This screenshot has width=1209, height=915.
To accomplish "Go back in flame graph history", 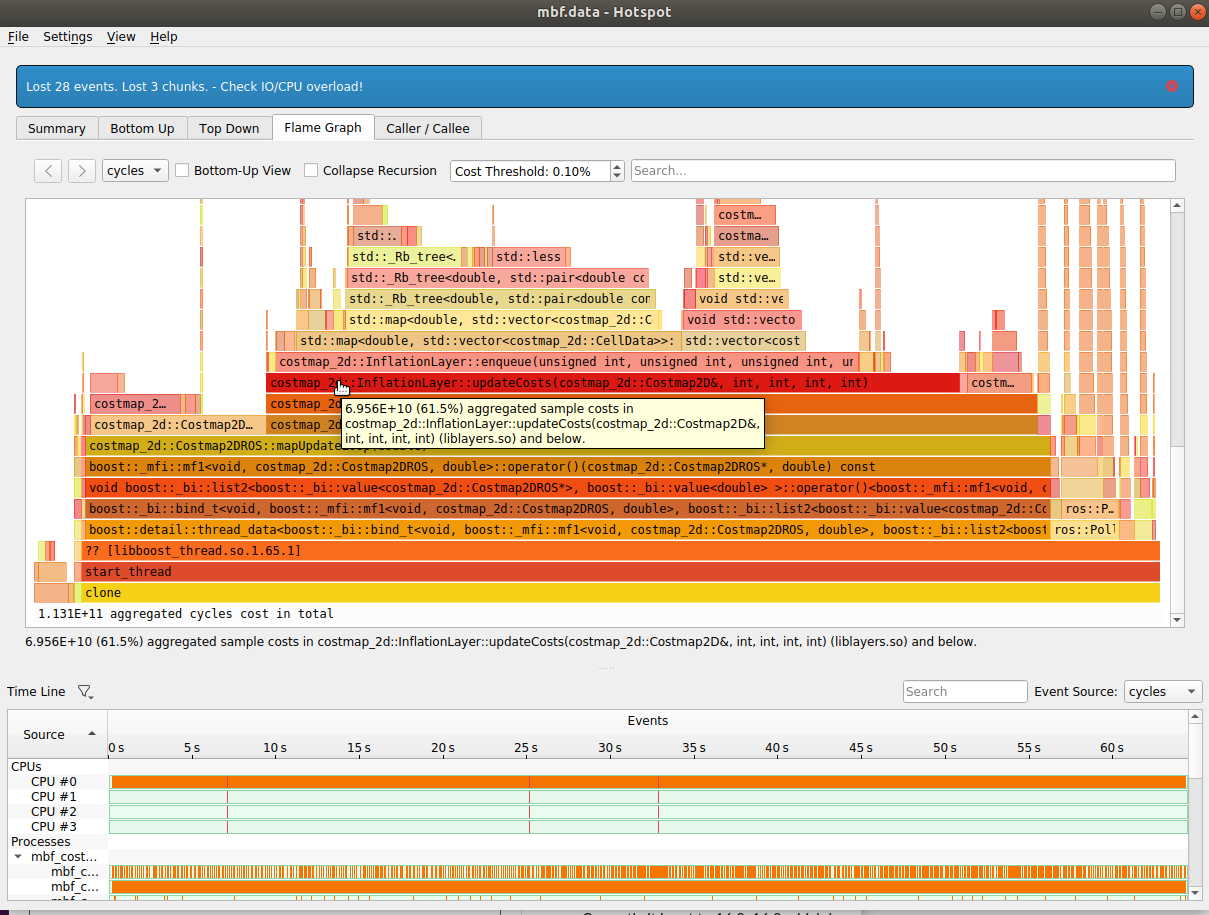I will pyautogui.click(x=48, y=170).
